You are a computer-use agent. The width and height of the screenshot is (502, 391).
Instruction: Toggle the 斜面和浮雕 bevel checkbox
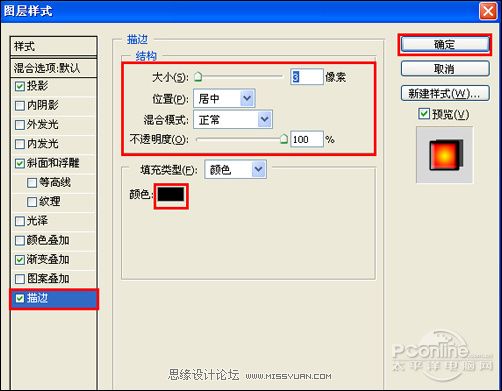(20, 164)
